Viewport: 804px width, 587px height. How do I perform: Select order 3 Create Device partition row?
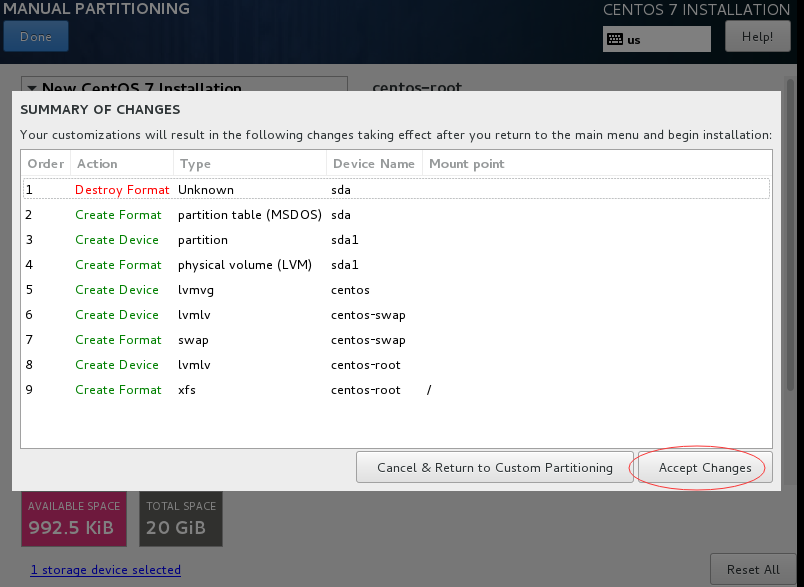396,240
